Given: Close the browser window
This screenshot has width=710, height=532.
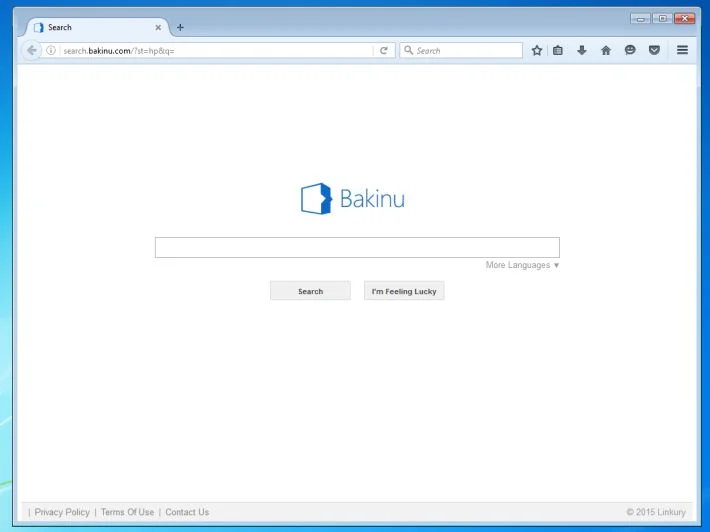Looking at the screenshot, I should click(685, 19).
